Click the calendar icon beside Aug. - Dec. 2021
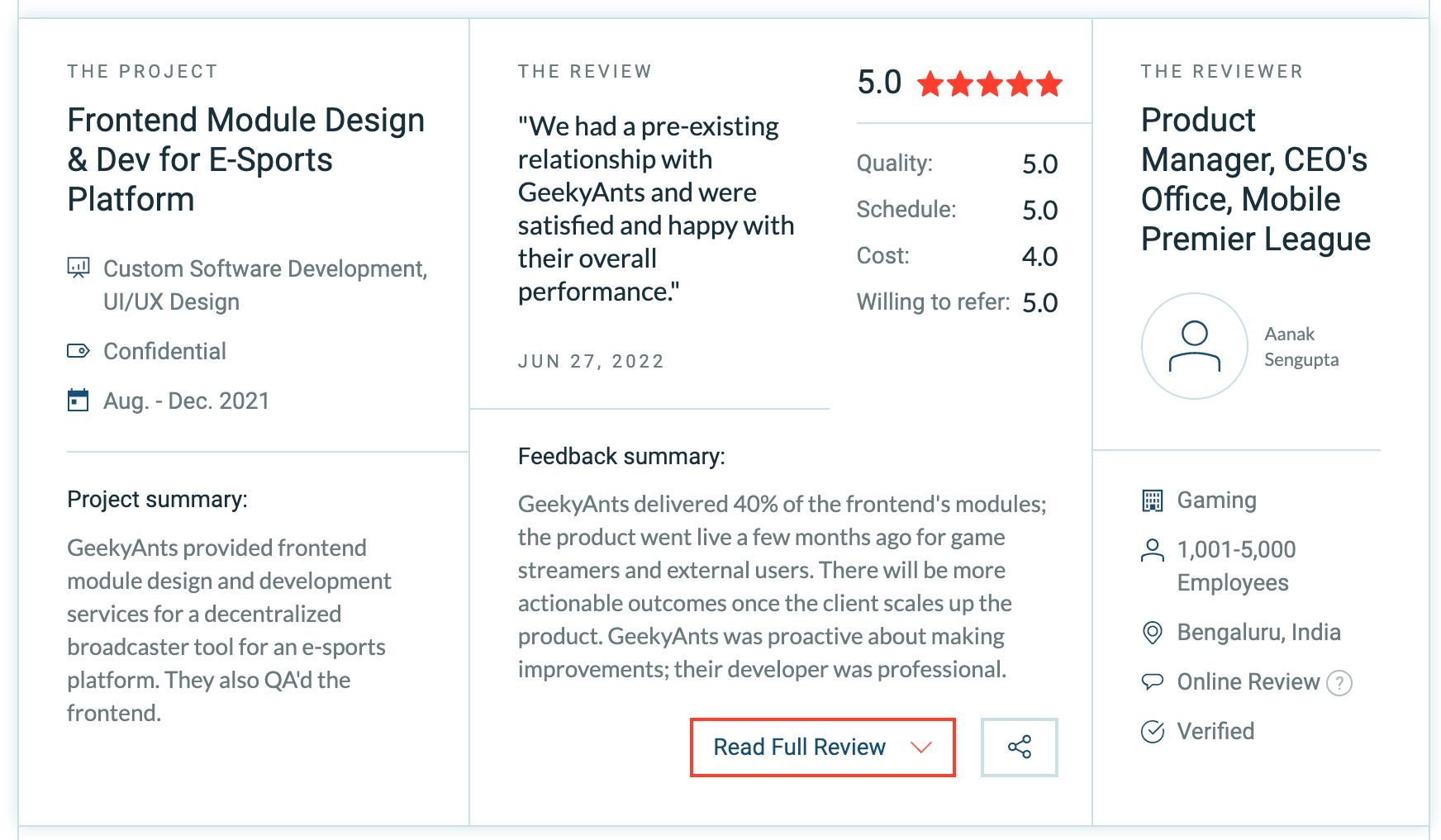1441x840 pixels. (78, 401)
